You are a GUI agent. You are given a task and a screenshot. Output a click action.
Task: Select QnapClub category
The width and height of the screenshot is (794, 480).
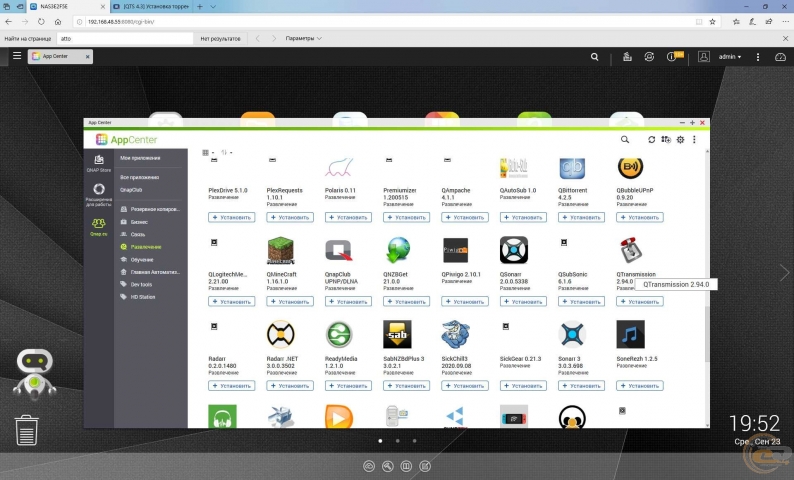coord(131,190)
